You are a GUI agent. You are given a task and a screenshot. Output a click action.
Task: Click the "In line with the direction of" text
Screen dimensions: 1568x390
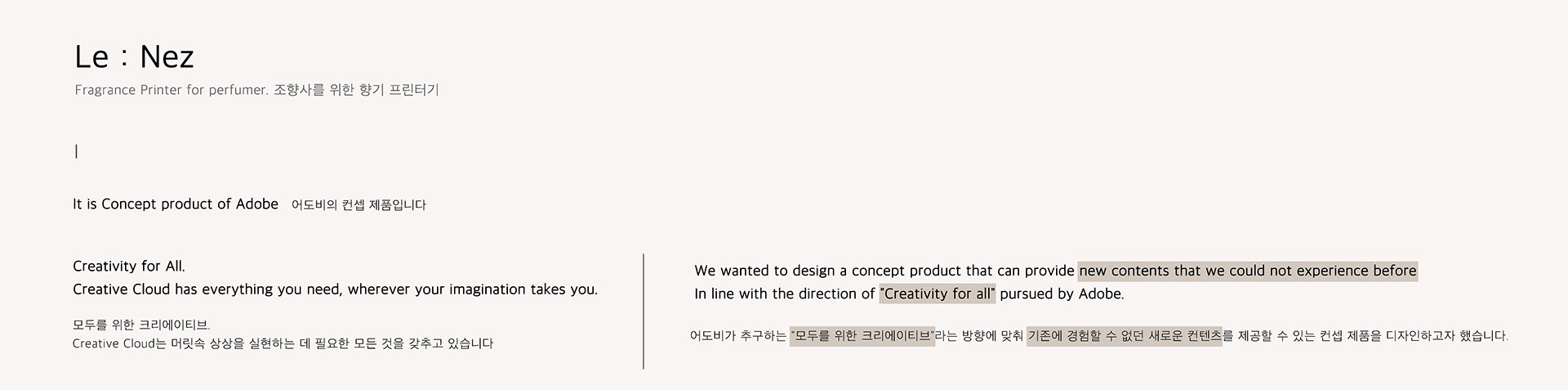784,294
